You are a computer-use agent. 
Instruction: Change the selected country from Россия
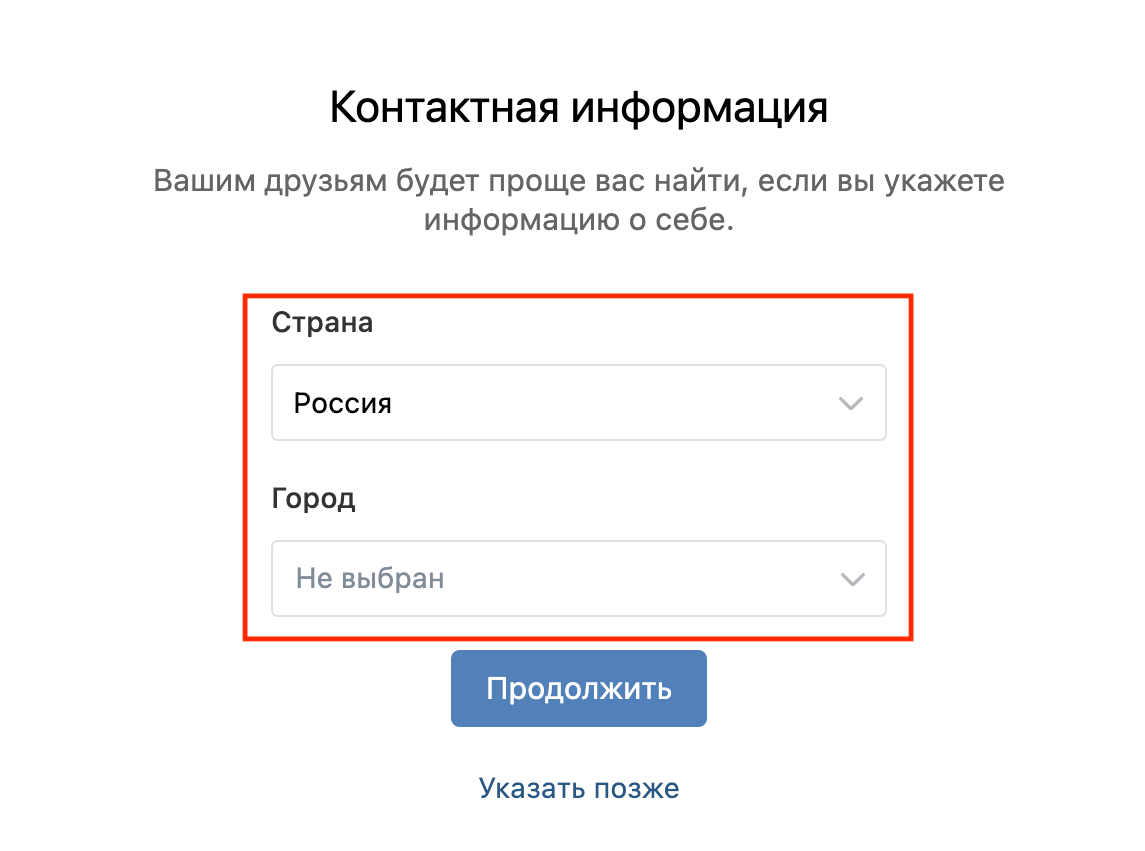(x=578, y=403)
